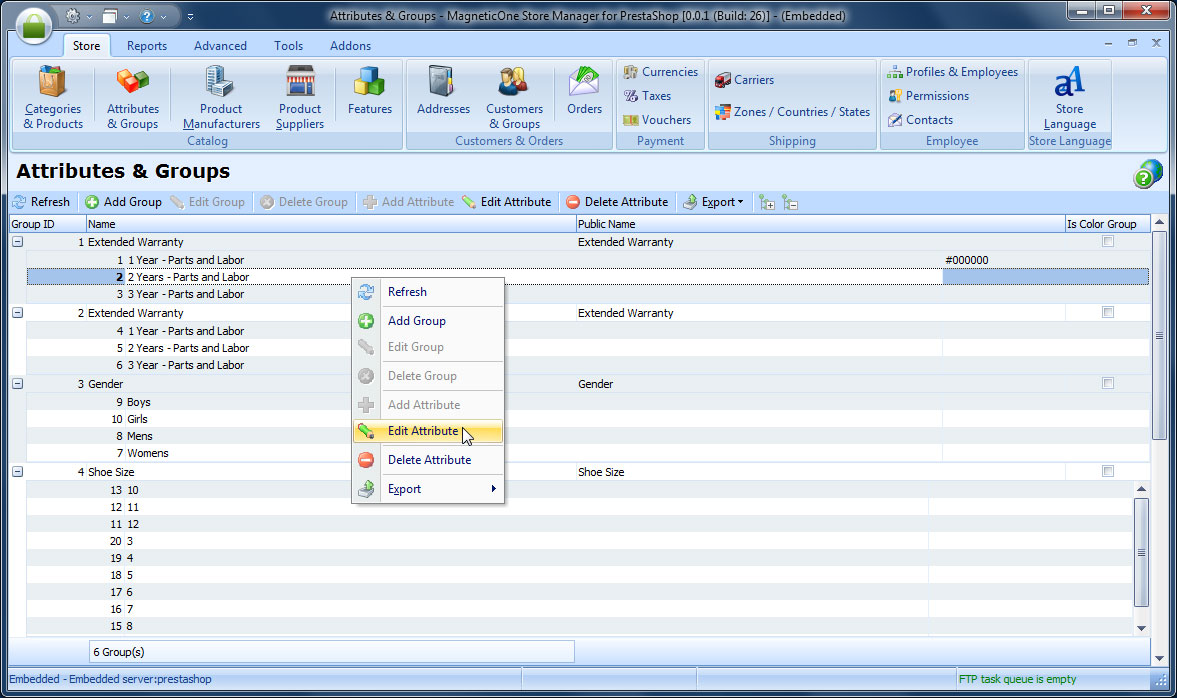Image resolution: width=1177 pixels, height=698 pixels.
Task: Toggle Is Color Group for group 1 Extended Warranty
Action: pos(1108,242)
